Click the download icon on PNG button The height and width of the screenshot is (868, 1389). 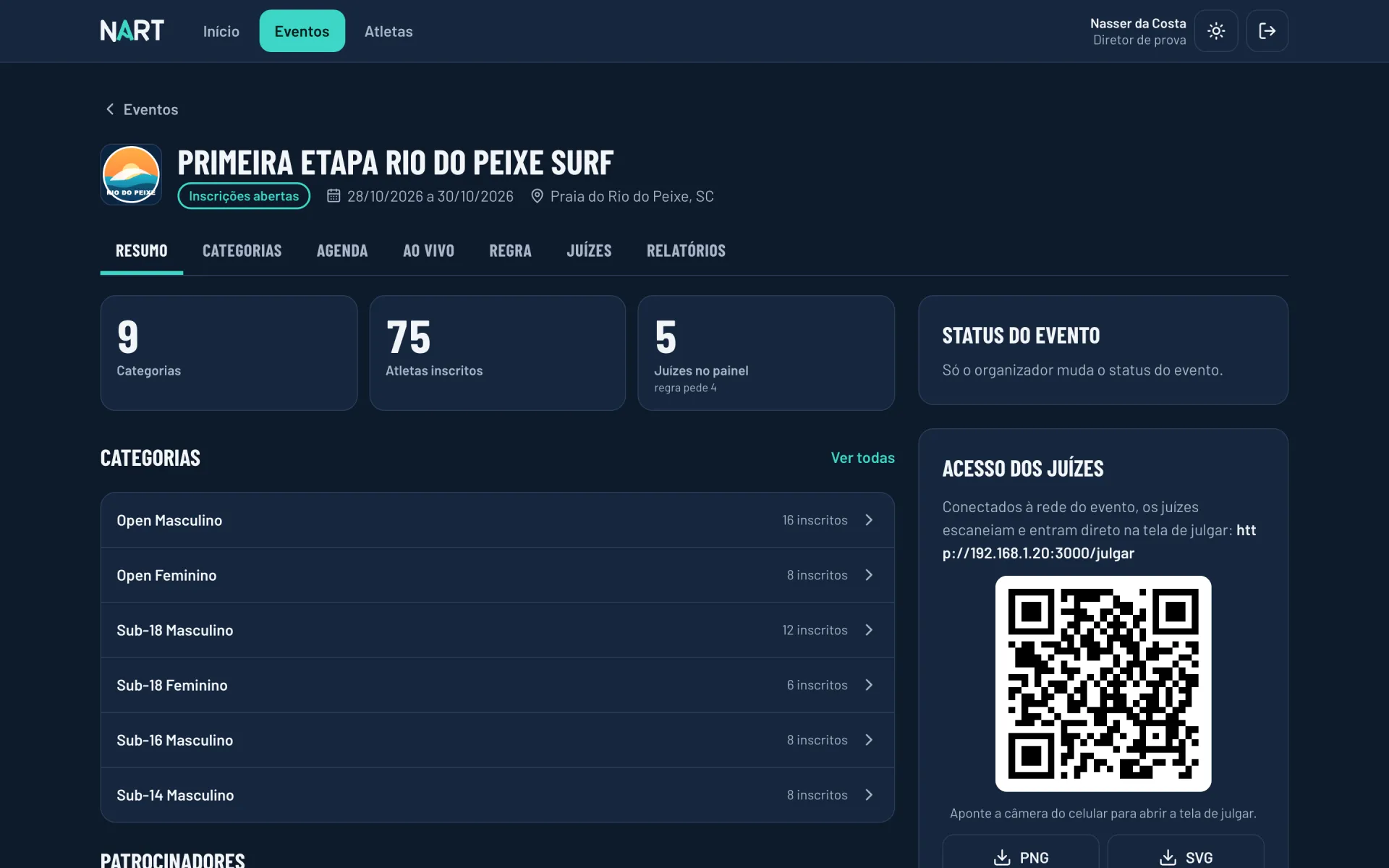1002,857
